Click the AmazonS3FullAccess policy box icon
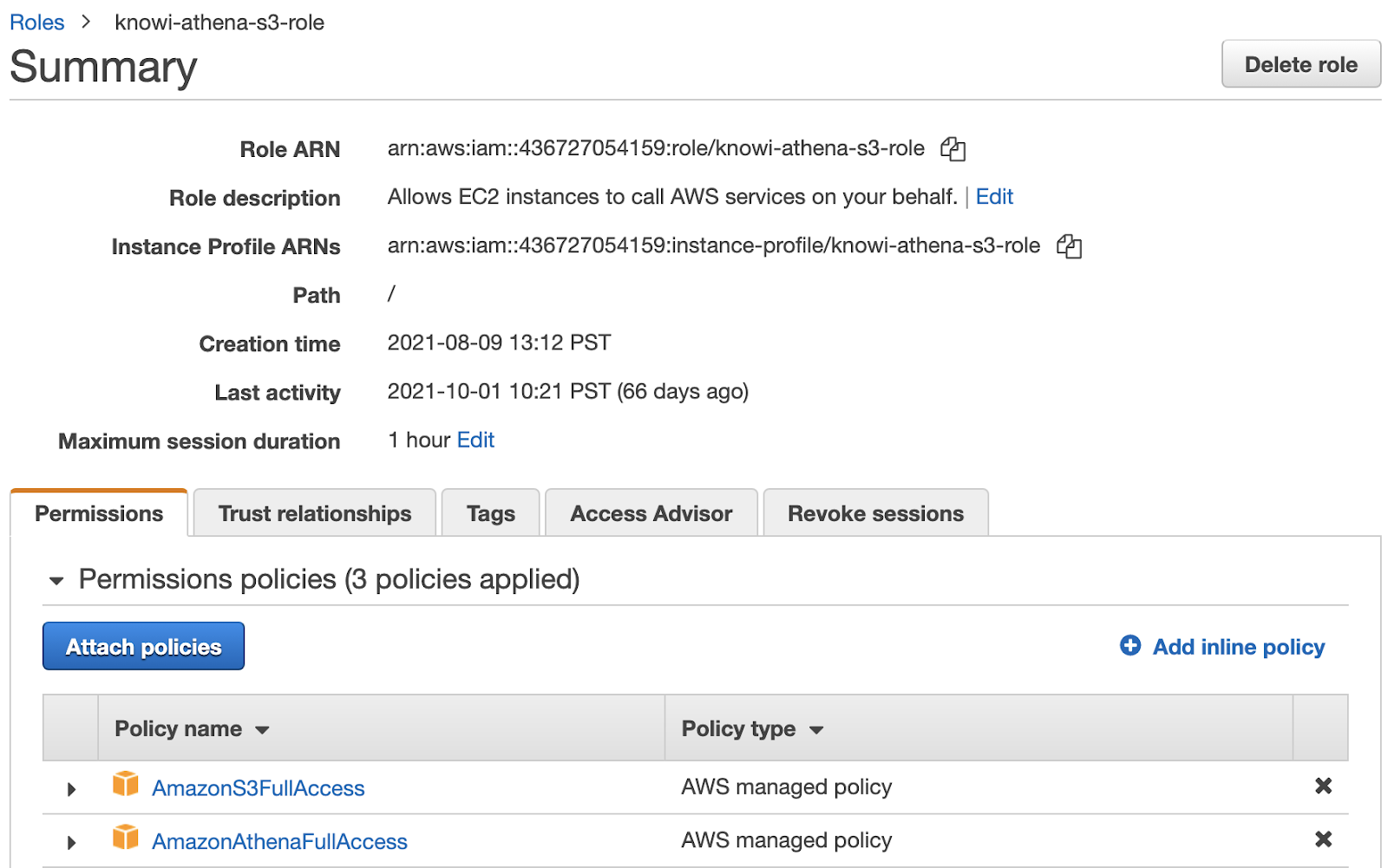This screenshot has width=1388, height=868. pos(126,785)
